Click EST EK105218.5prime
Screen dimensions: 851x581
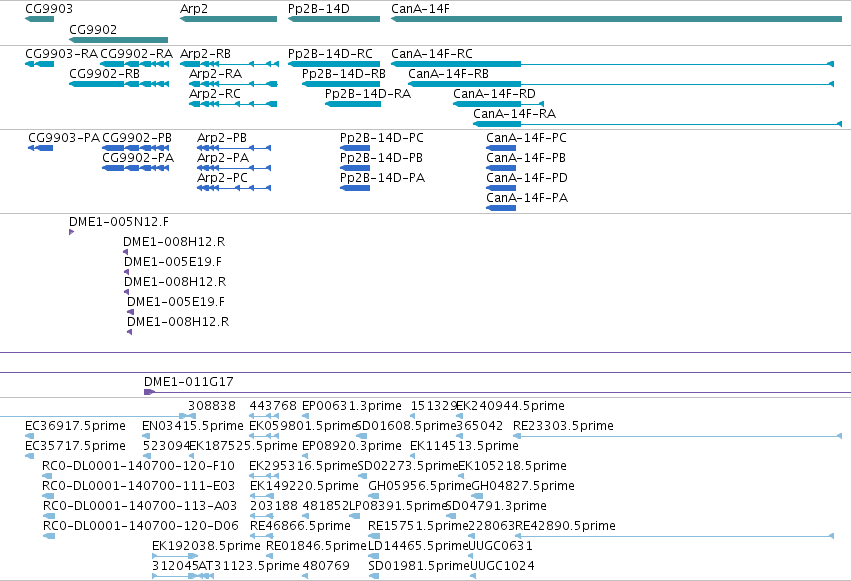461,476
